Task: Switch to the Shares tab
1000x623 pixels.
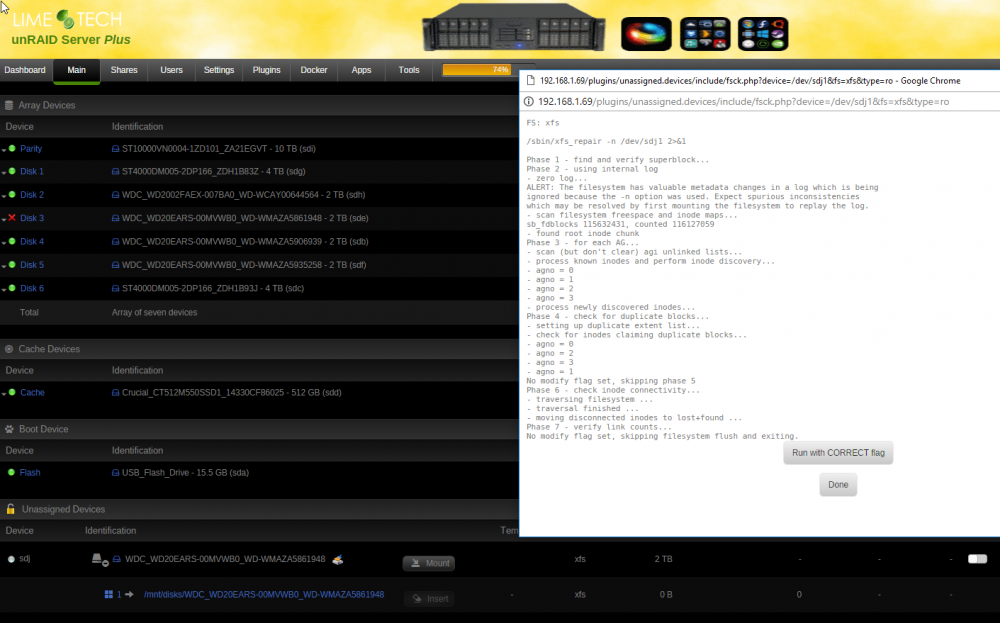Action: click(x=124, y=70)
